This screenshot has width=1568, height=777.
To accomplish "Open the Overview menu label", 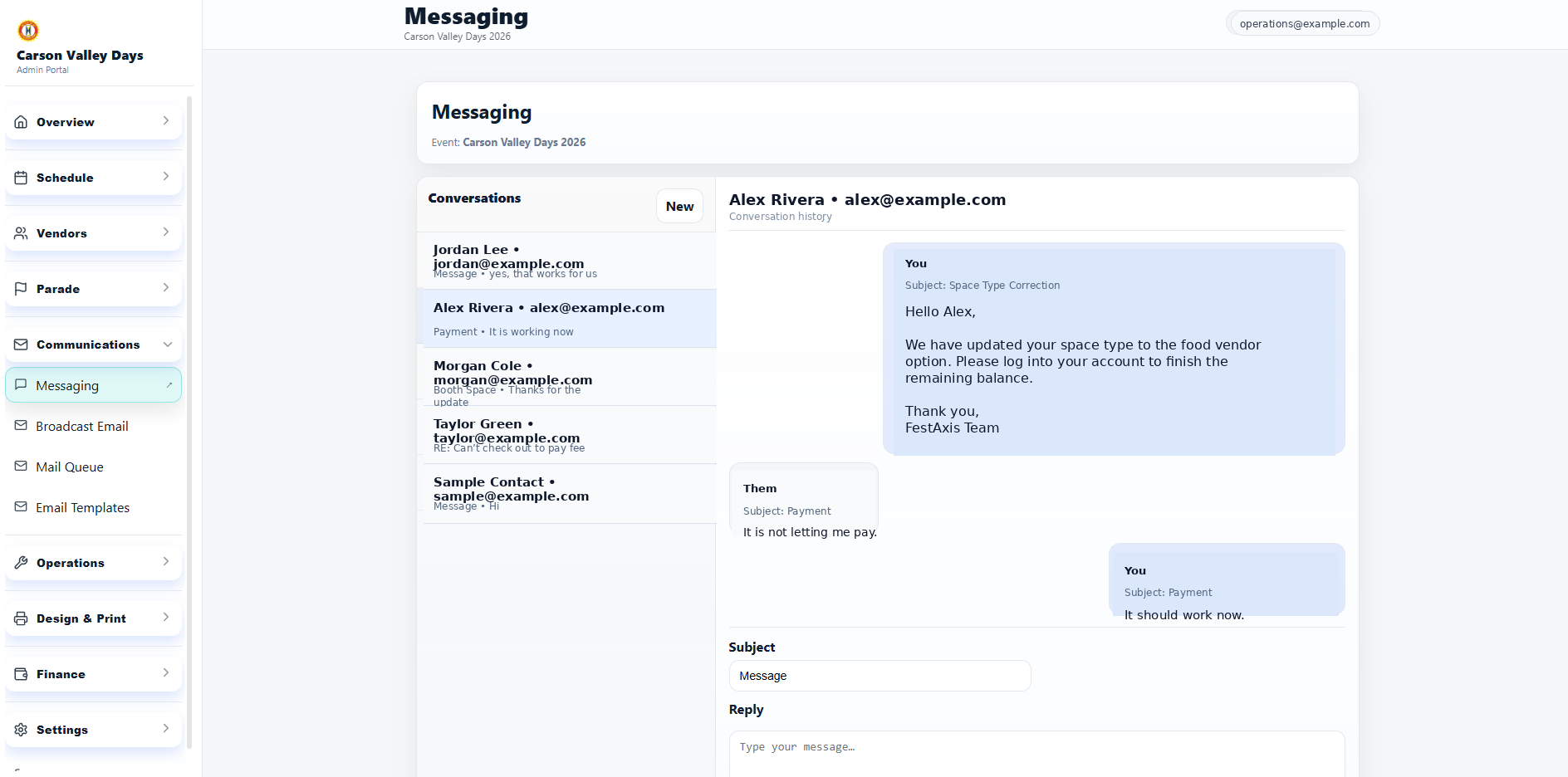I will click(x=66, y=122).
